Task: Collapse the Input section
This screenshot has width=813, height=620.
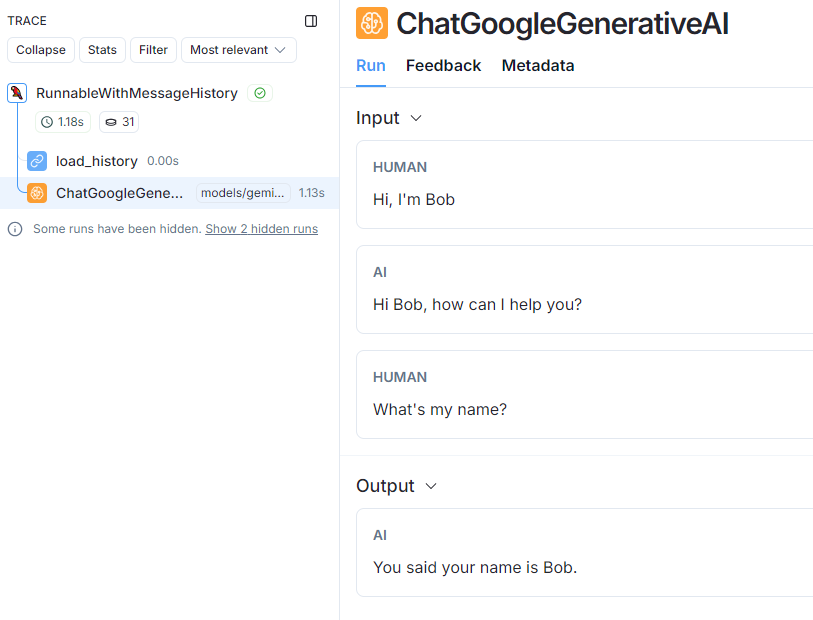Action: pyautogui.click(x=416, y=118)
